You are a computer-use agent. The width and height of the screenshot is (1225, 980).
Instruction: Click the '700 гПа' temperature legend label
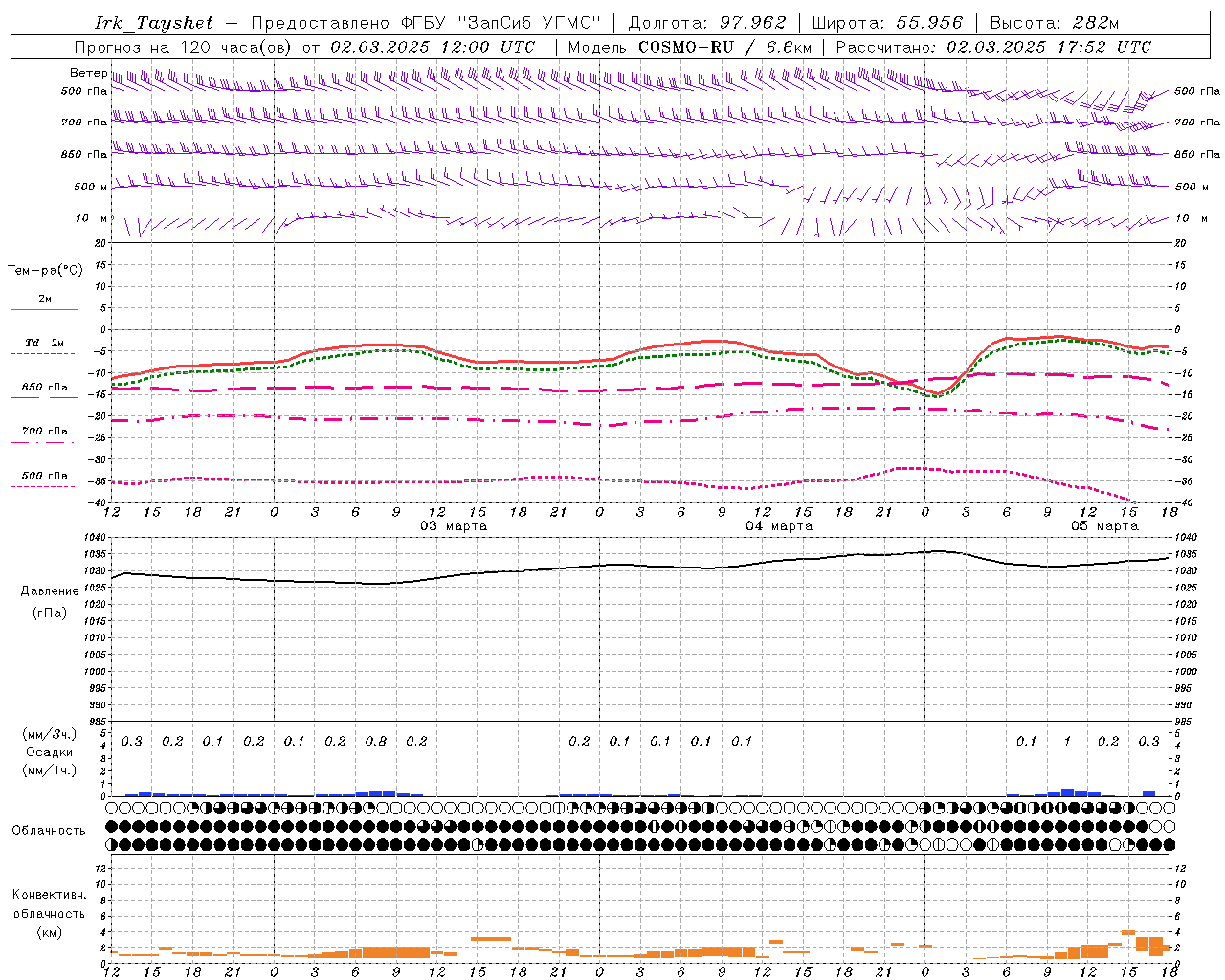45,432
